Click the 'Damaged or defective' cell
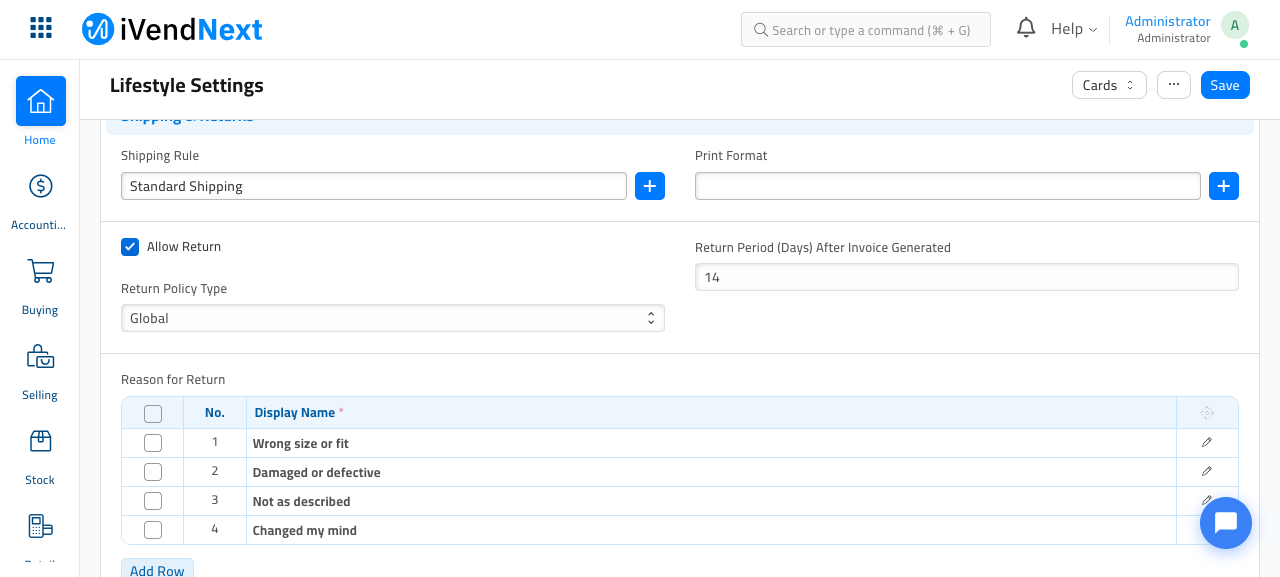Image resolution: width=1280 pixels, height=577 pixels. point(711,472)
